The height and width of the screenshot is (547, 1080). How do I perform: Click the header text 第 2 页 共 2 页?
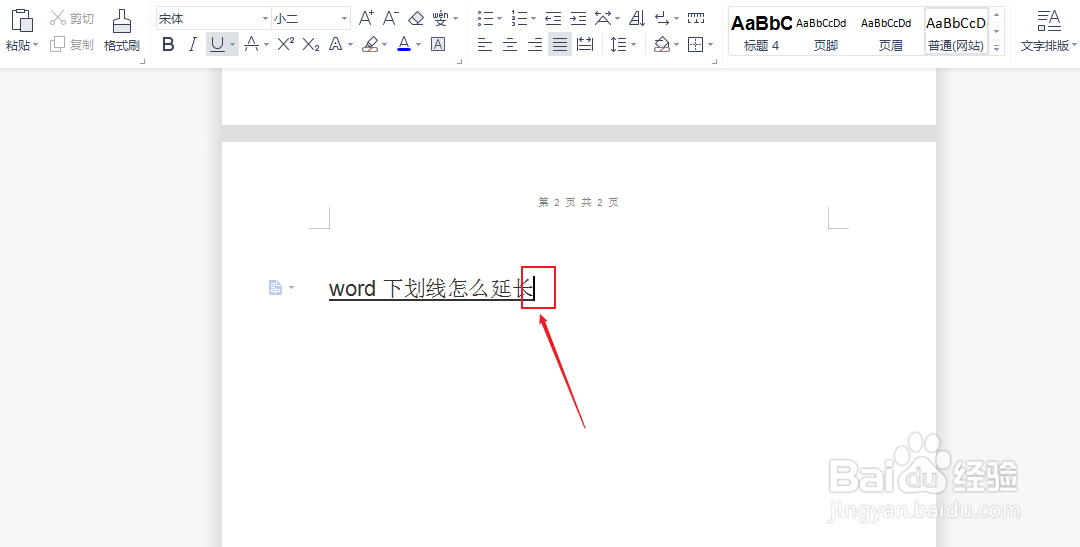[579, 203]
